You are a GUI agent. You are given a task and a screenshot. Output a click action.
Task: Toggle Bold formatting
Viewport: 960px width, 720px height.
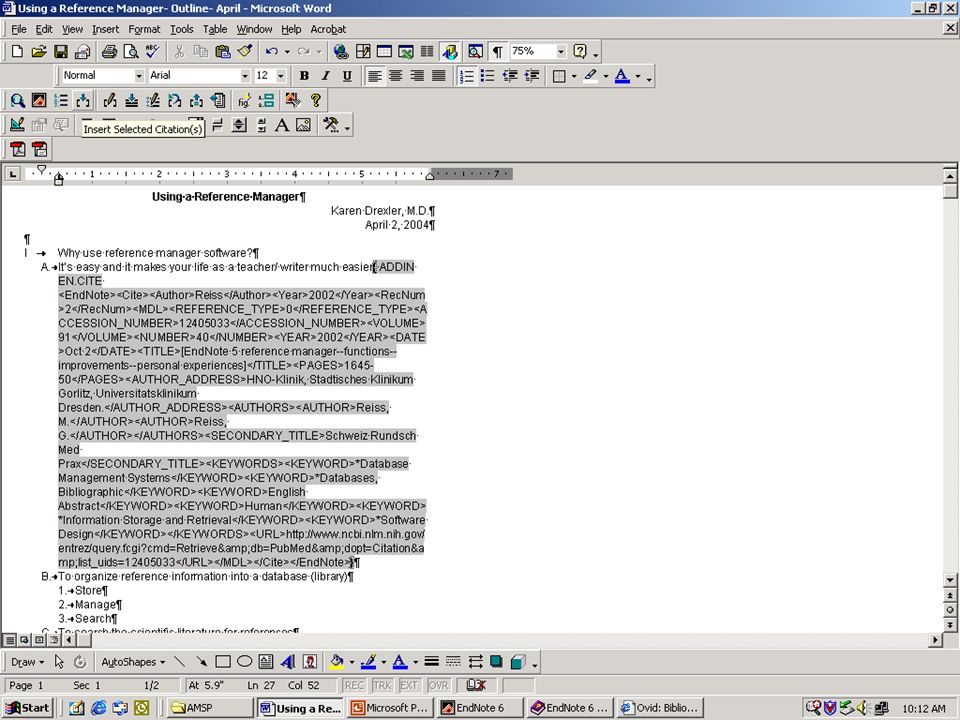304,76
